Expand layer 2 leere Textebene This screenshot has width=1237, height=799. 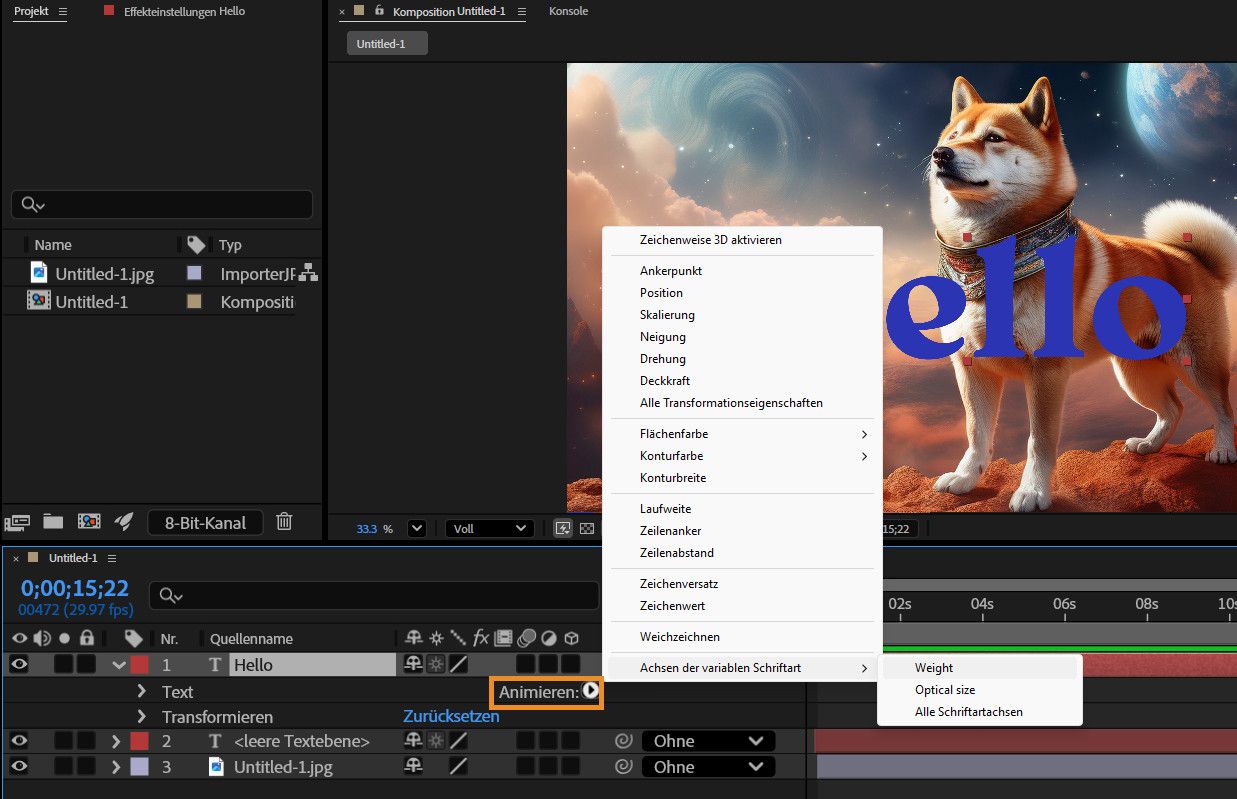click(116, 741)
